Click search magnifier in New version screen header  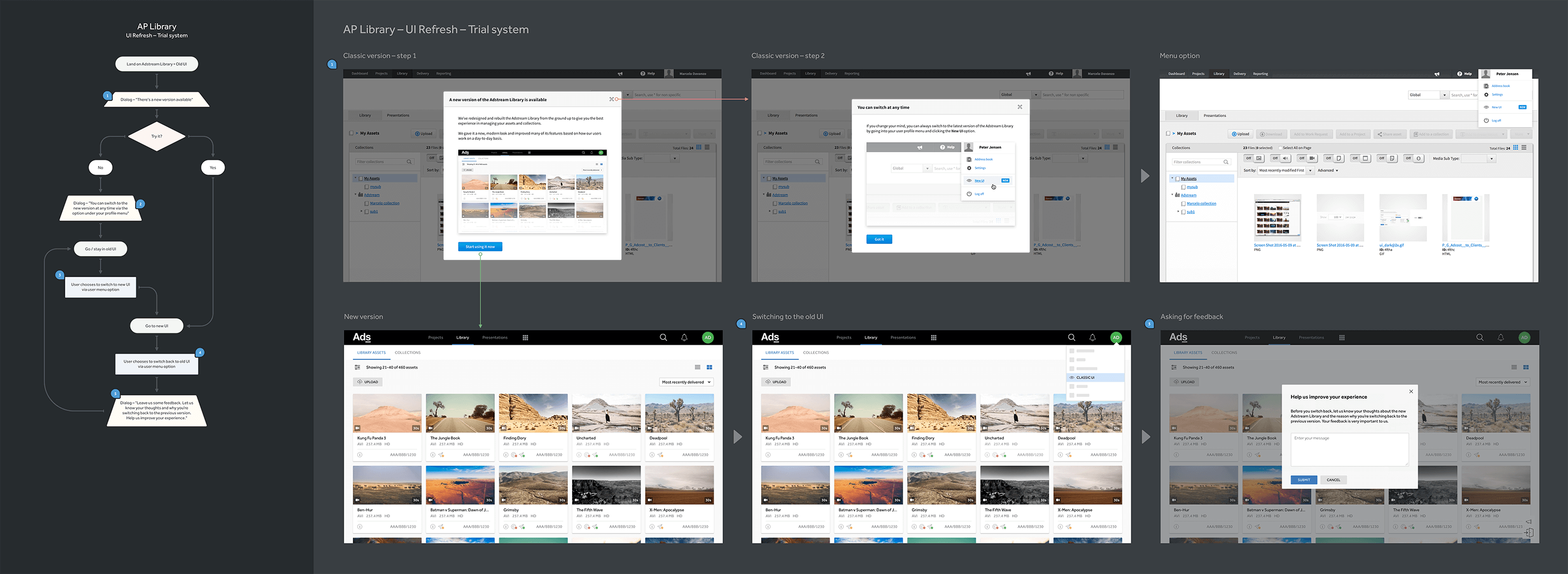point(664,337)
